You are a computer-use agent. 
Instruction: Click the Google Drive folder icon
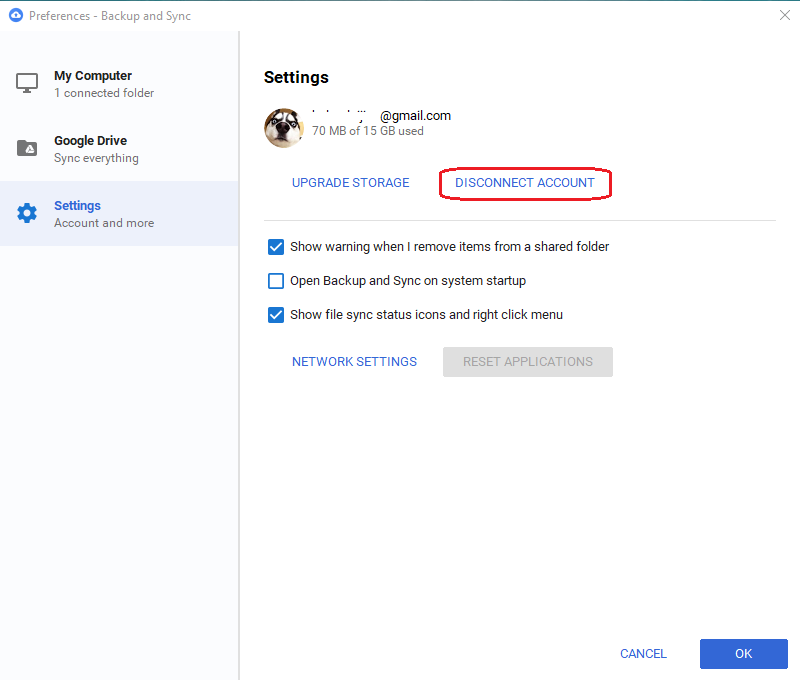[x=26, y=148]
